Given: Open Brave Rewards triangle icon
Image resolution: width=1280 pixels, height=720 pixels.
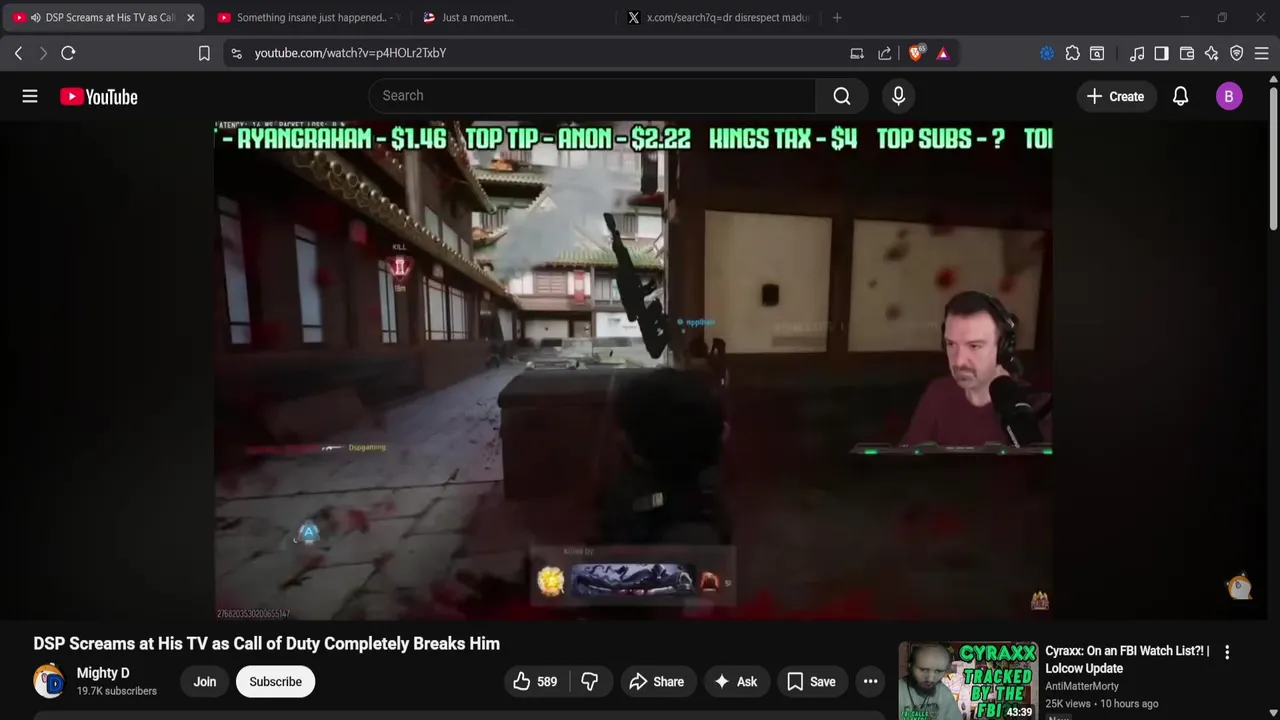Looking at the screenshot, I should (943, 53).
